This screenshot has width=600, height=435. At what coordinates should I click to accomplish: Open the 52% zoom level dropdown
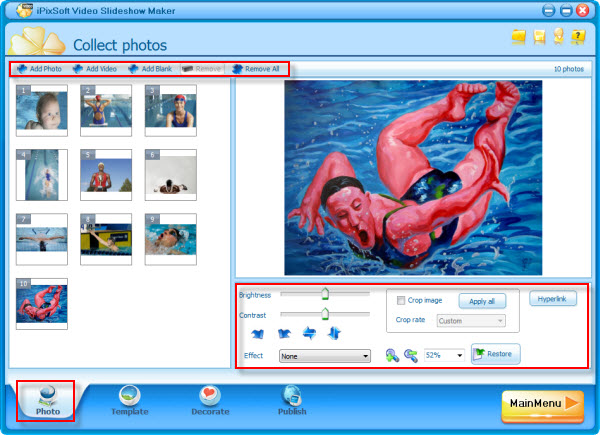tap(445, 355)
